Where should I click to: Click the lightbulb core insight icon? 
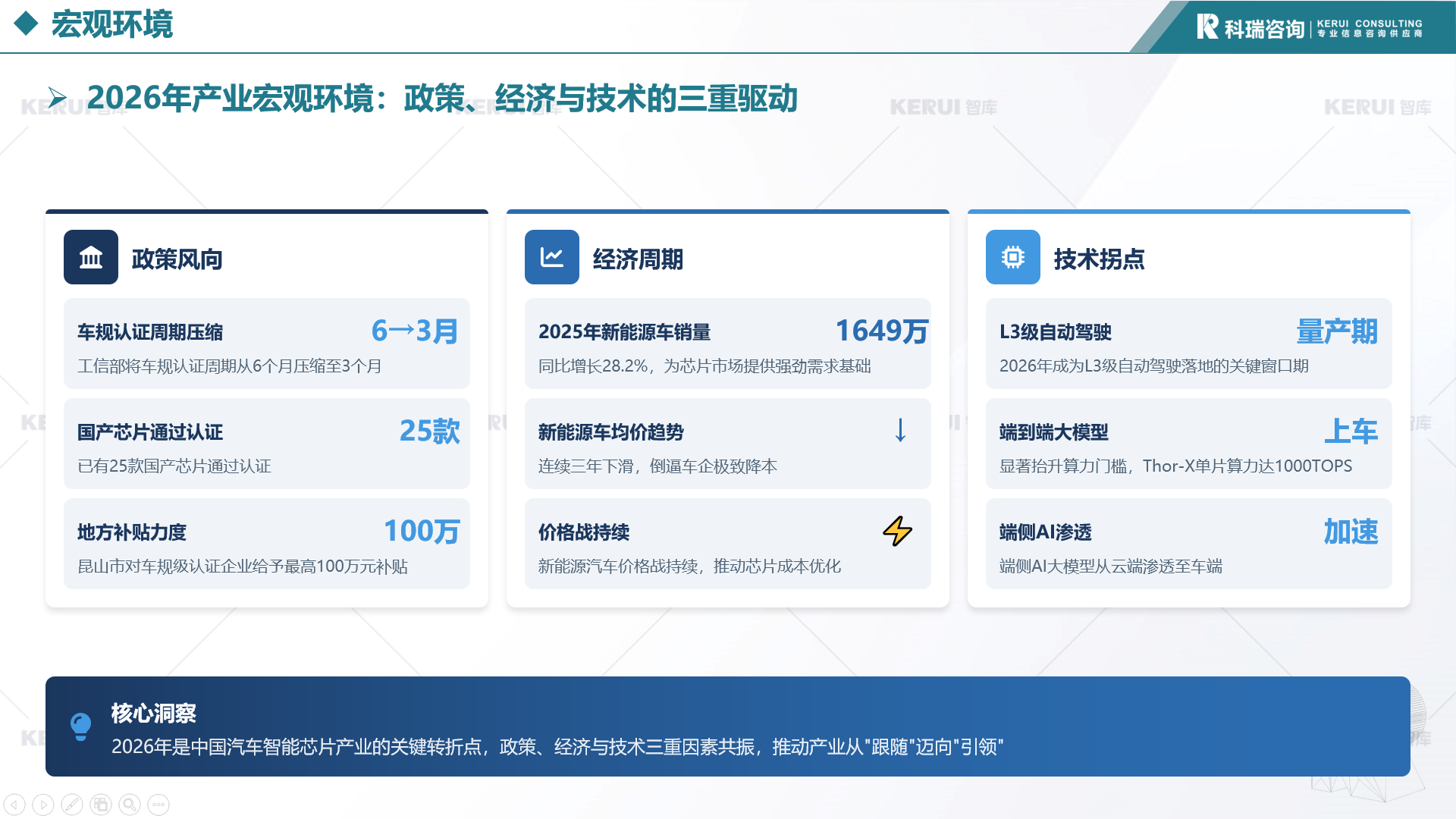tap(80, 726)
